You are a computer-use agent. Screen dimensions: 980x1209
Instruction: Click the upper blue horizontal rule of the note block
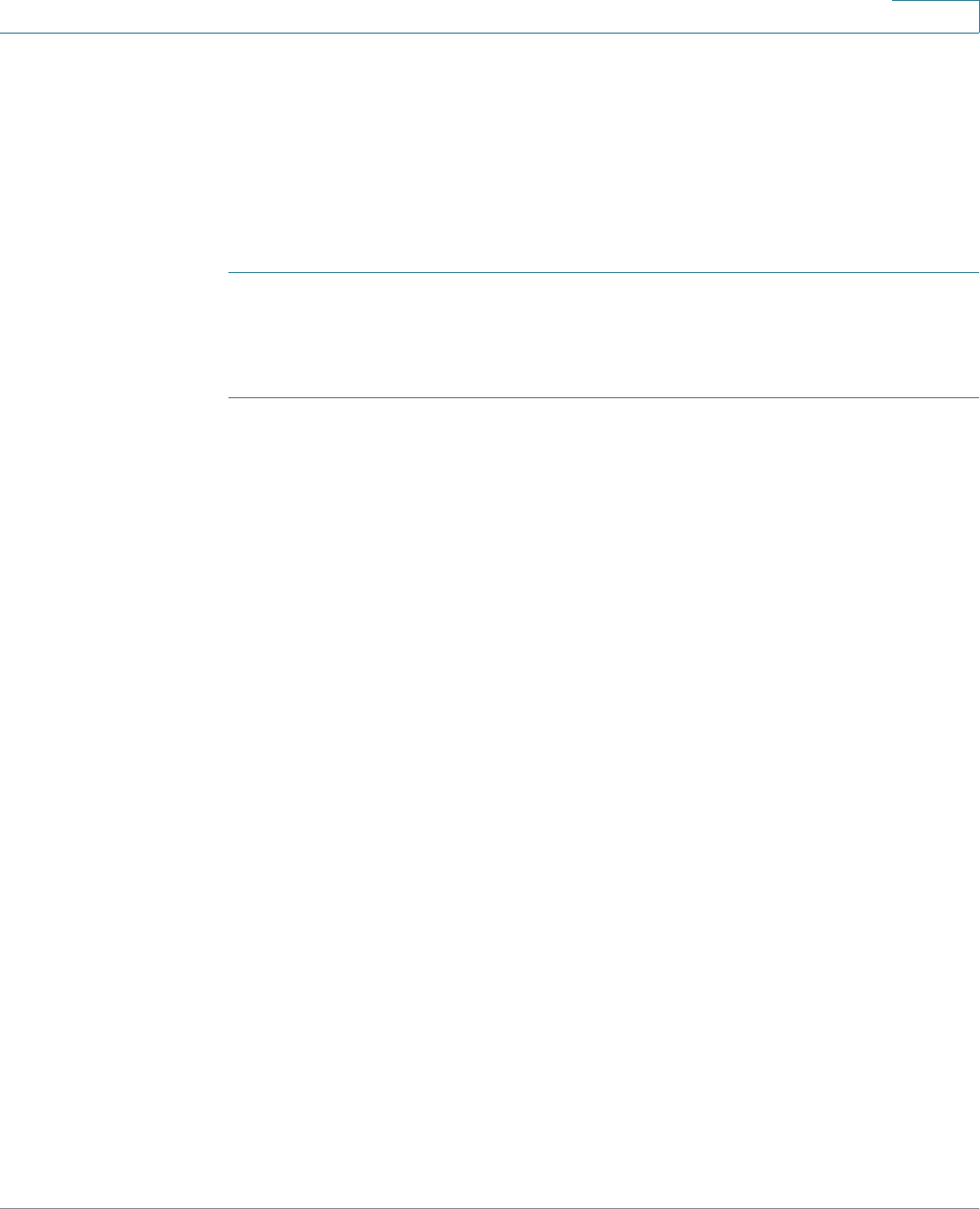point(604,272)
